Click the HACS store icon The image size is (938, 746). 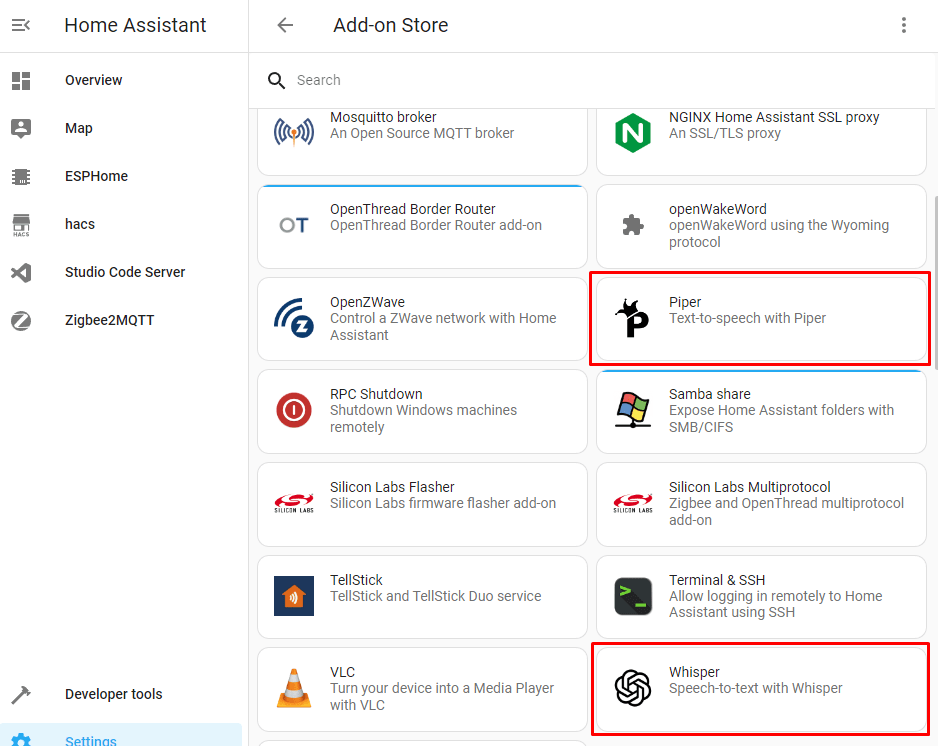pyautogui.click(x=21, y=225)
